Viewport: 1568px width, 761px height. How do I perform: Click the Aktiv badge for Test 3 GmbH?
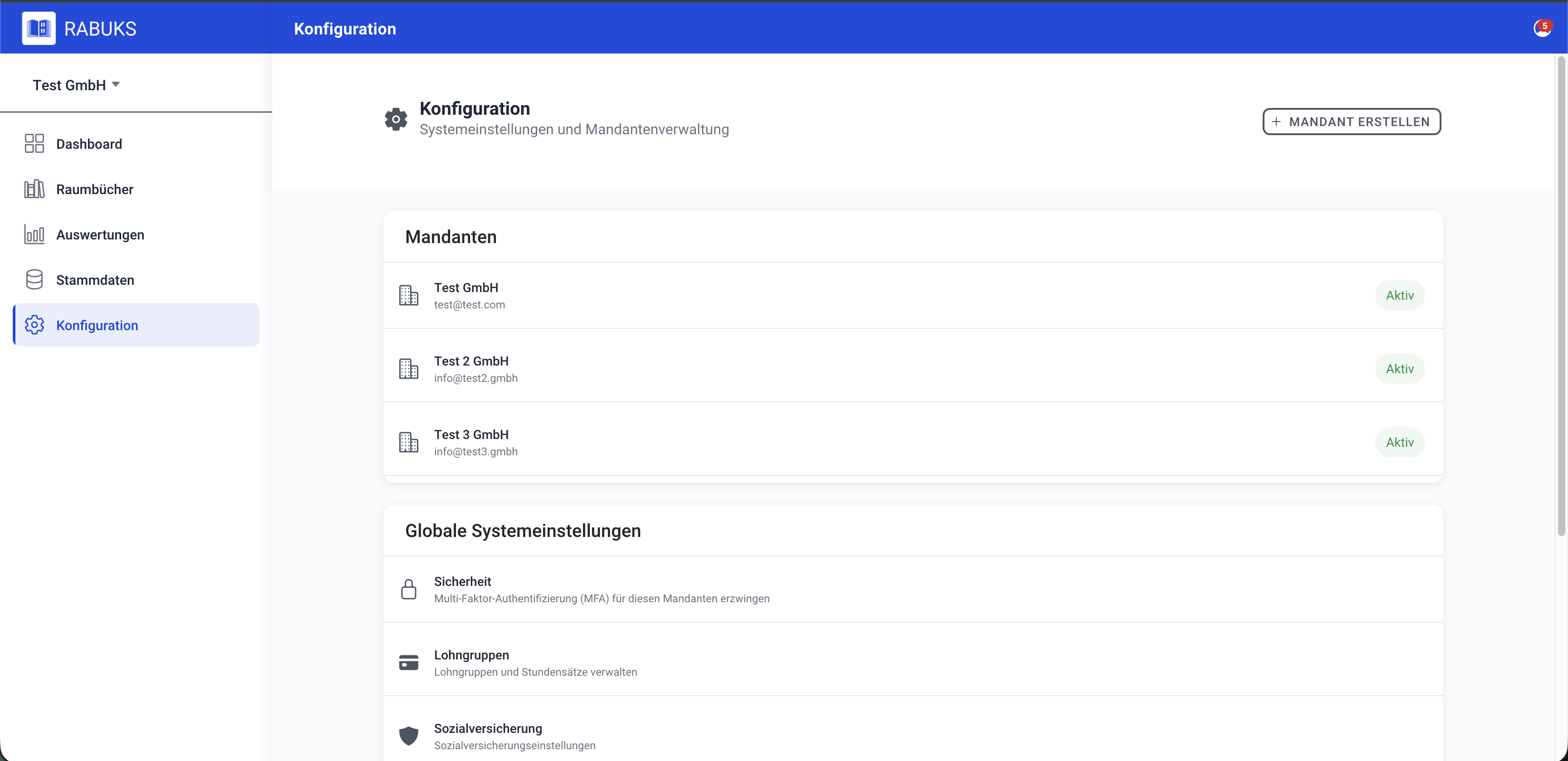tap(1399, 442)
